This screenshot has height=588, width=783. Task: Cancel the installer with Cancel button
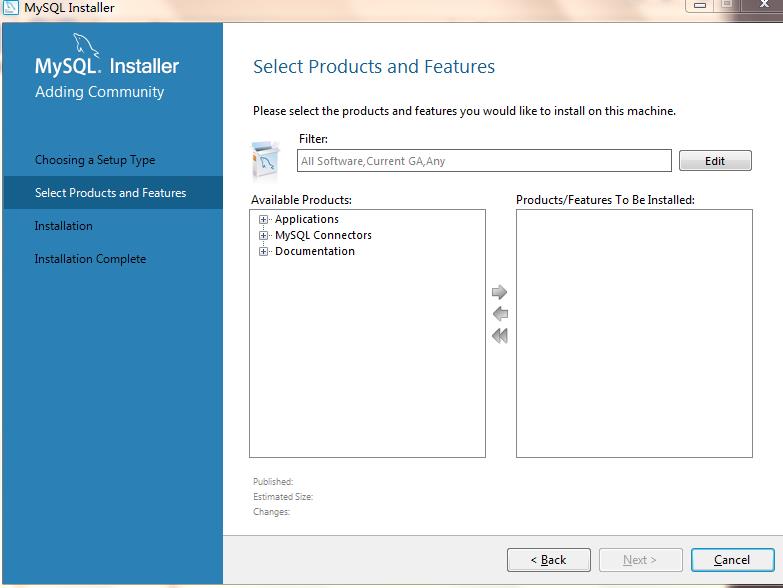click(733, 560)
